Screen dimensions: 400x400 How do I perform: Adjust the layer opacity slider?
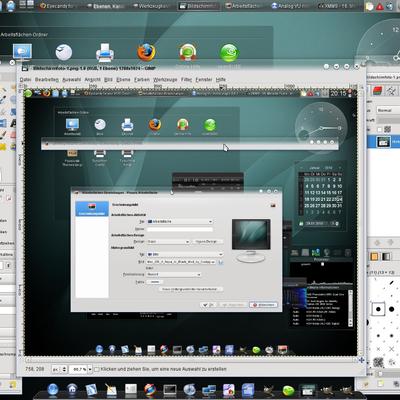[x=388, y=119]
